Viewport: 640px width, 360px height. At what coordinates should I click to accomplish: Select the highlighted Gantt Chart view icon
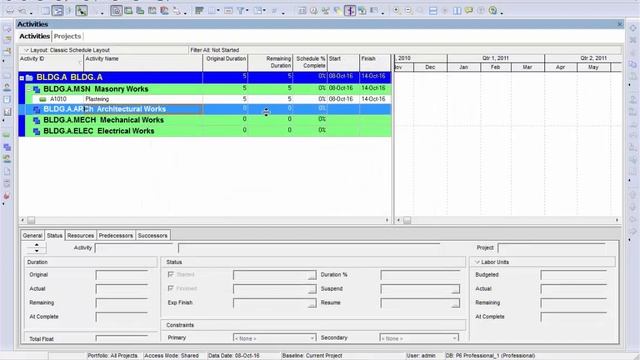tap(58, 11)
